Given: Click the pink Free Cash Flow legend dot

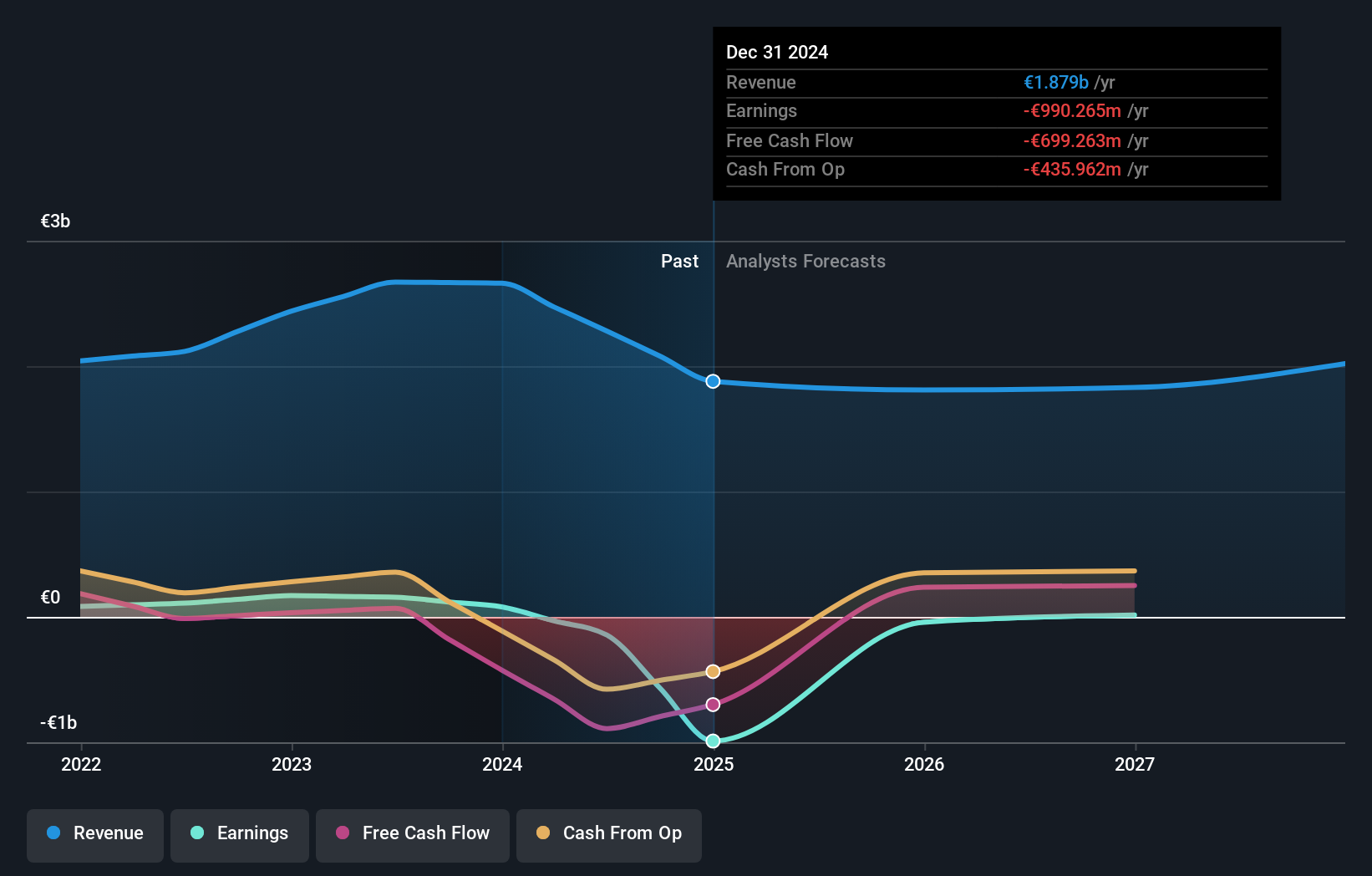Looking at the screenshot, I should 341,833.
